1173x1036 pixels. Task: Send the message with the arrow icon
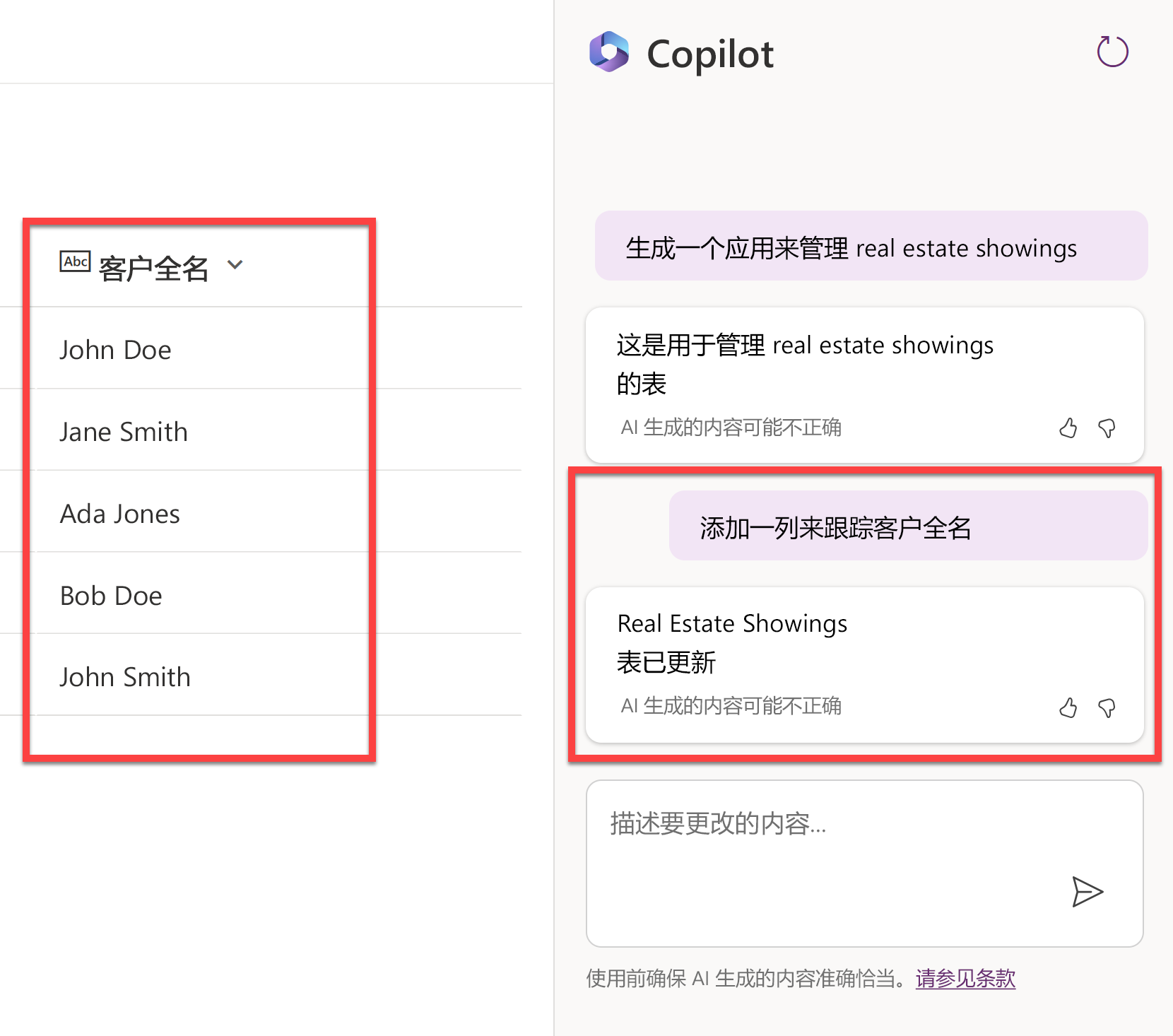[x=1087, y=891]
